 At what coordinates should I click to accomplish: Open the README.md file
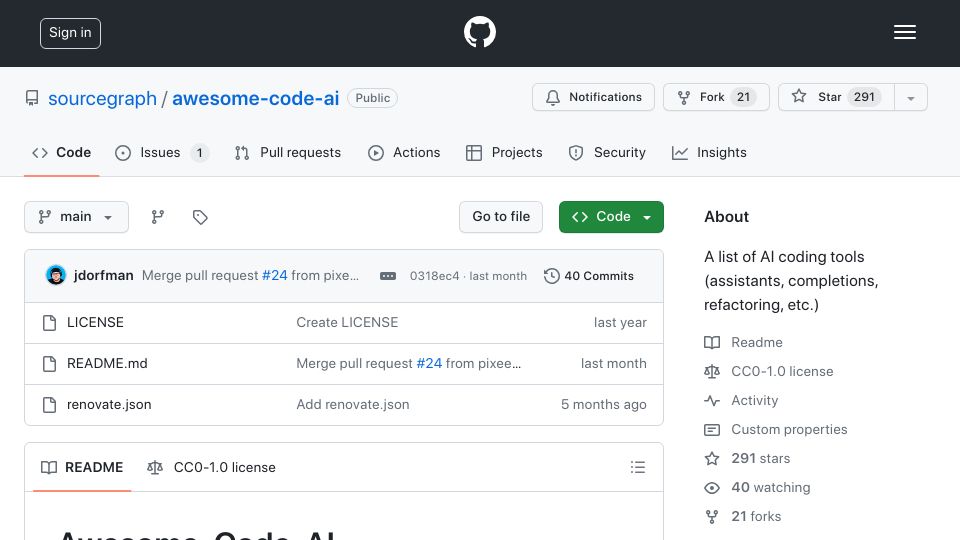(x=107, y=364)
